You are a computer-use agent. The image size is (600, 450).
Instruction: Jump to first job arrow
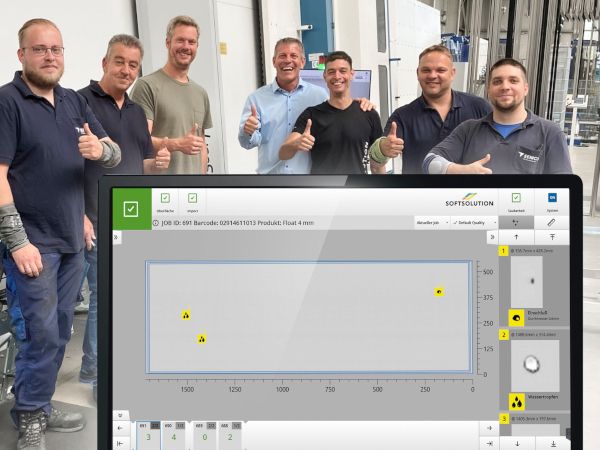point(121,443)
